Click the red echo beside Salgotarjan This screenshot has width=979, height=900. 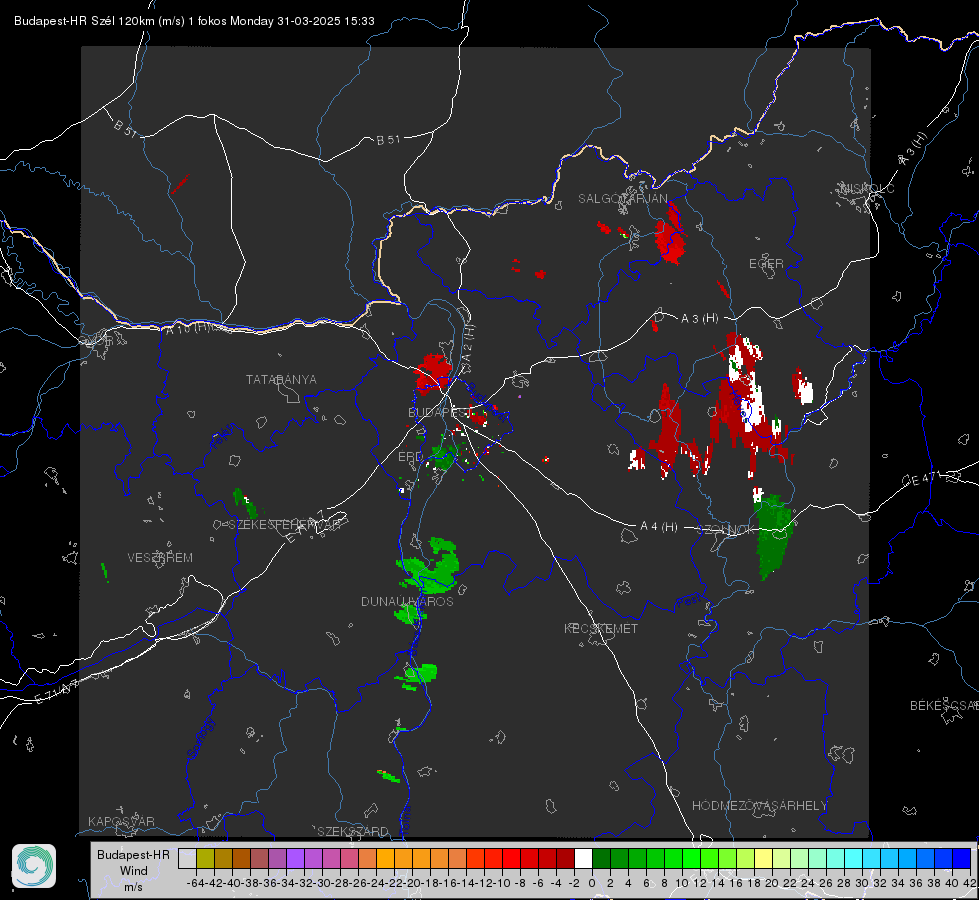(671, 236)
